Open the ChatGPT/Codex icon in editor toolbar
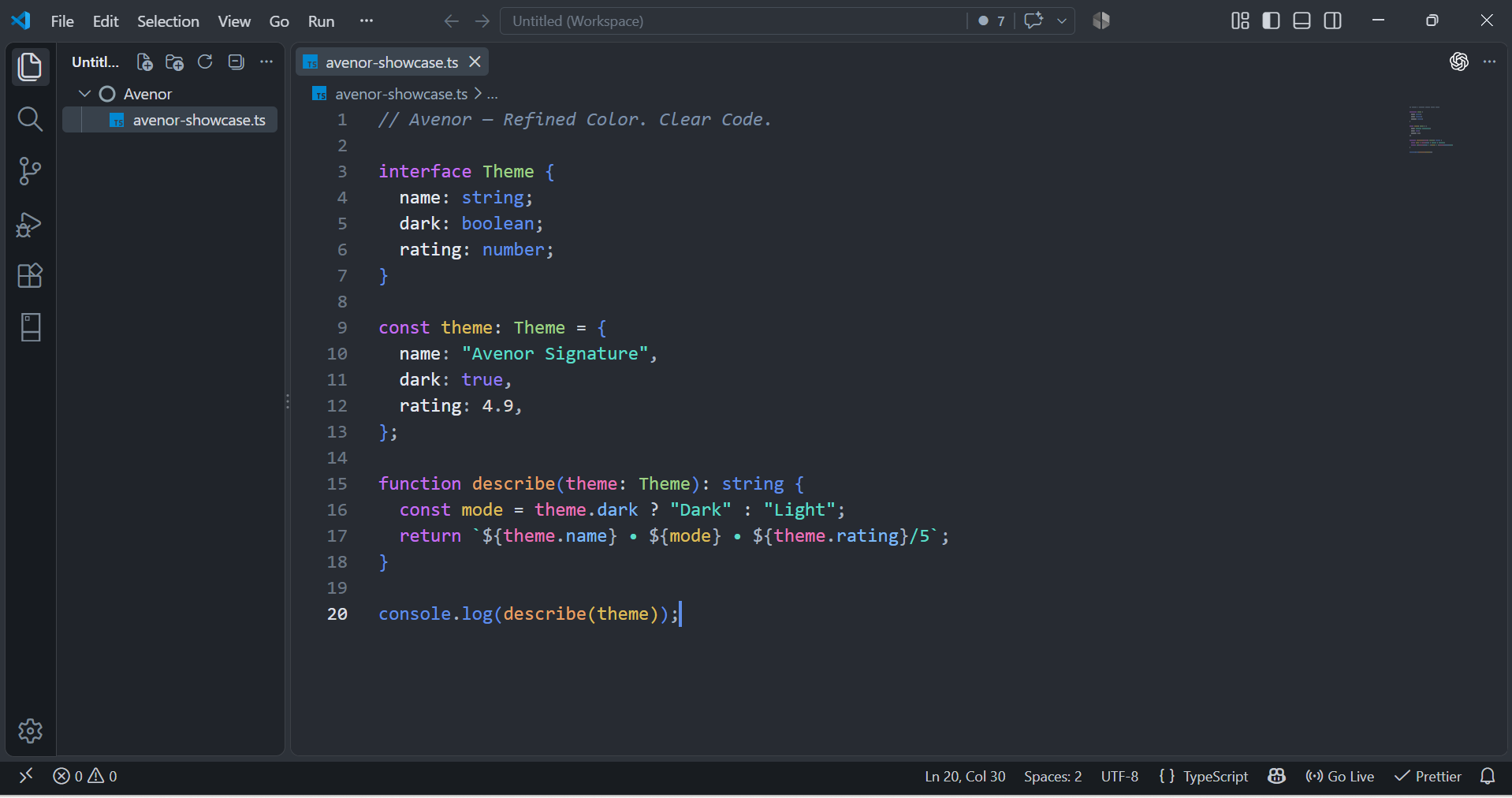This screenshot has height=798, width=1512. click(1459, 62)
